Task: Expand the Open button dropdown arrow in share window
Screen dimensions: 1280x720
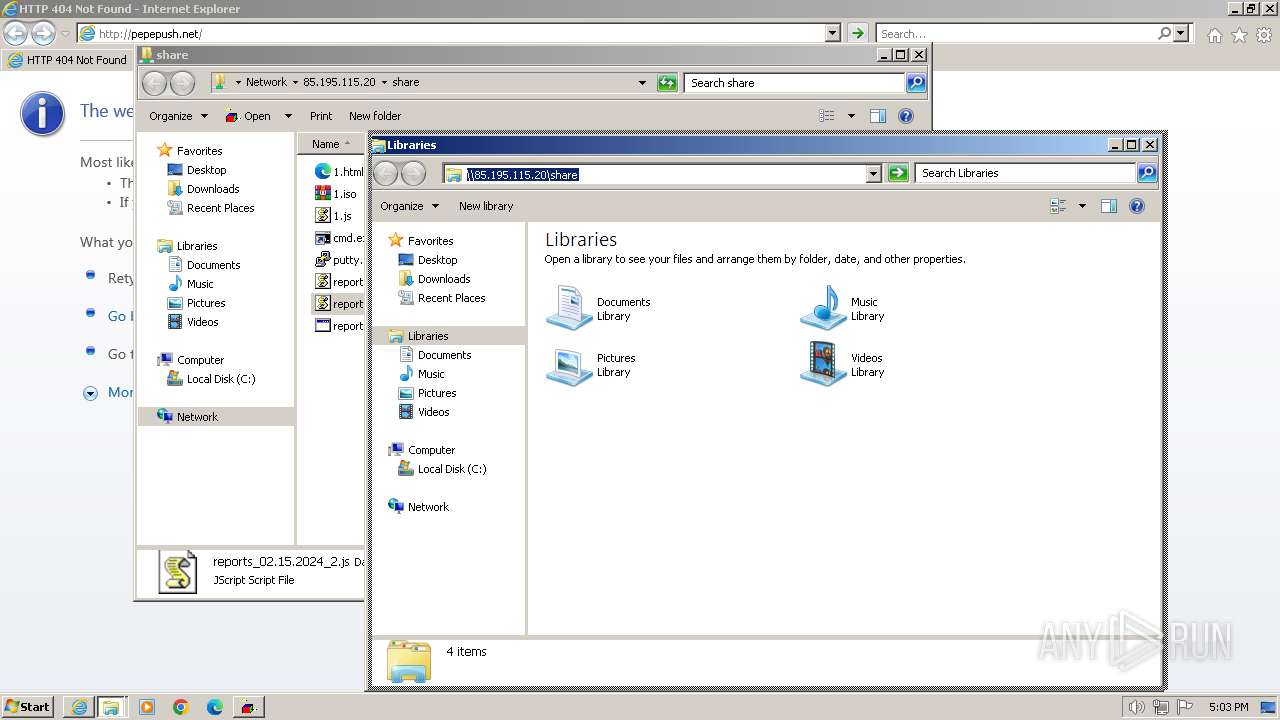Action: [288, 116]
